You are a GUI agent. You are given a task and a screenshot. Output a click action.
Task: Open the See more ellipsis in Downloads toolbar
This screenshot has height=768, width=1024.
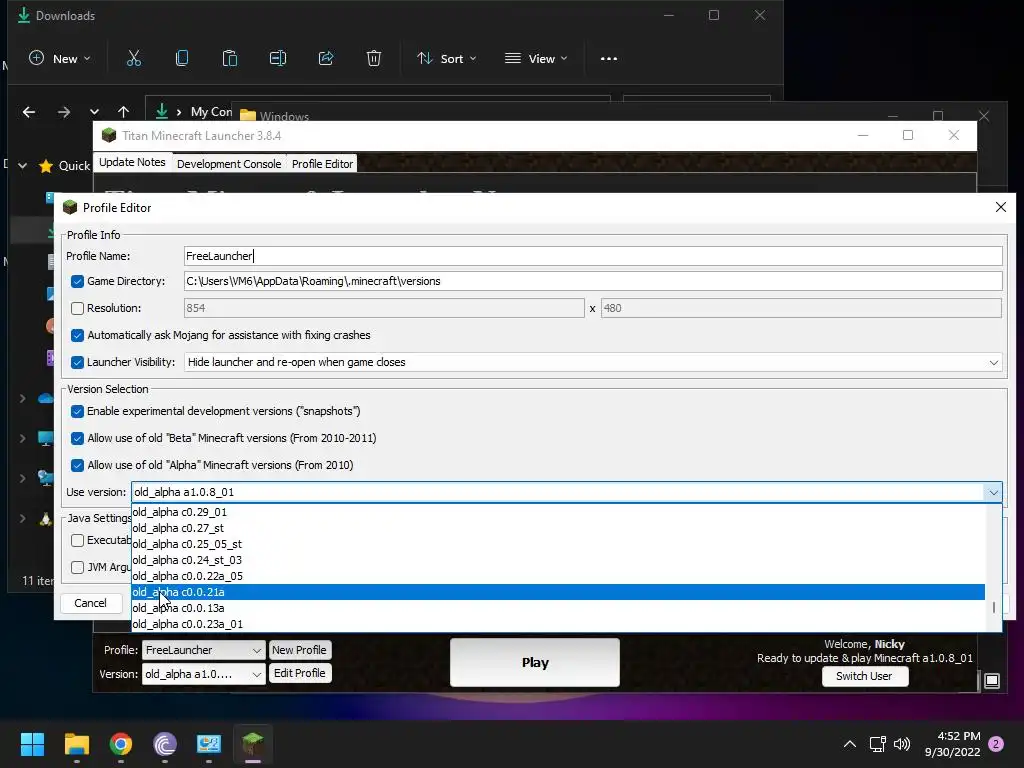click(609, 59)
